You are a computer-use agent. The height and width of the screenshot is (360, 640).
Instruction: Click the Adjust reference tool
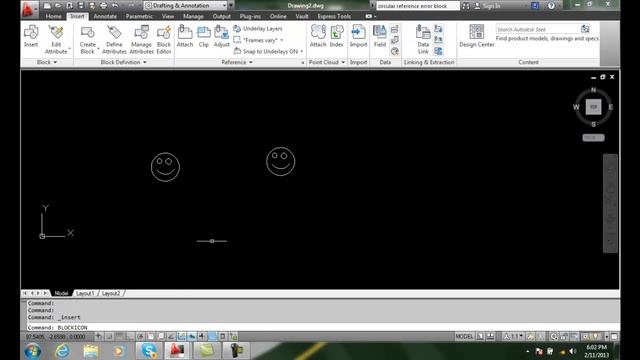222,36
